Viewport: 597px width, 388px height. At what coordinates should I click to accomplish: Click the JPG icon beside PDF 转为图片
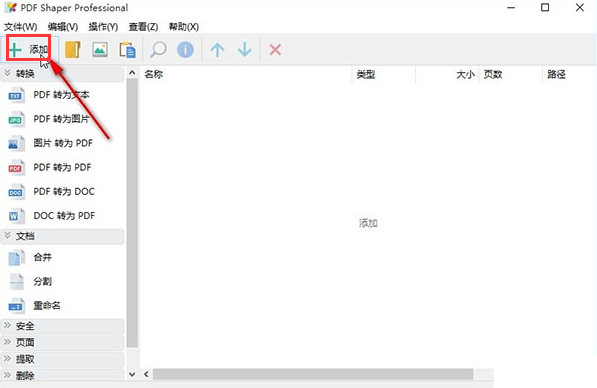(16, 119)
